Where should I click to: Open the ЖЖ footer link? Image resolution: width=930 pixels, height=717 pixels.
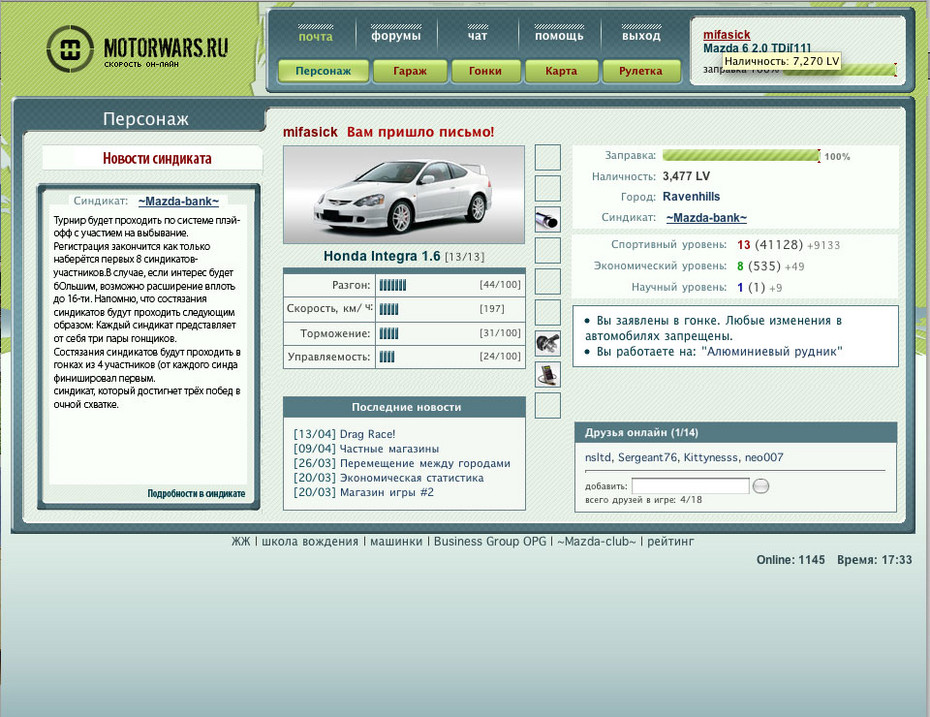[x=241, y=541]
